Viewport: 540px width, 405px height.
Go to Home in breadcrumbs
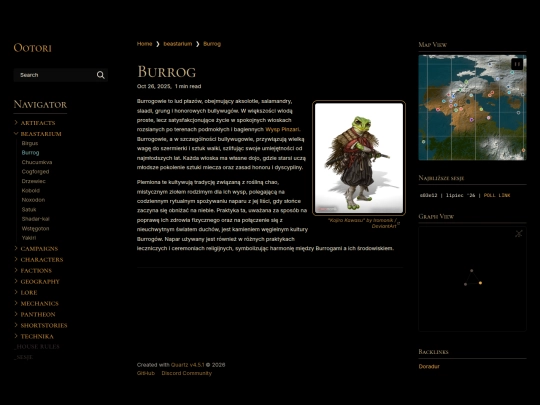(144, 44)
